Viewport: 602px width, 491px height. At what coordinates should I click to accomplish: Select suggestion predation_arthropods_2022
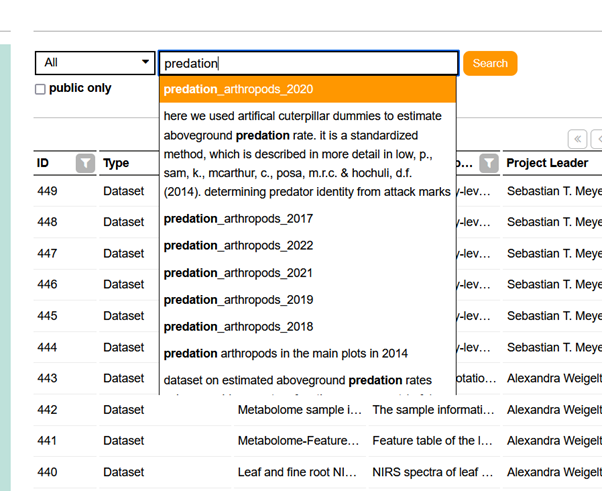[x=308, y=246]
